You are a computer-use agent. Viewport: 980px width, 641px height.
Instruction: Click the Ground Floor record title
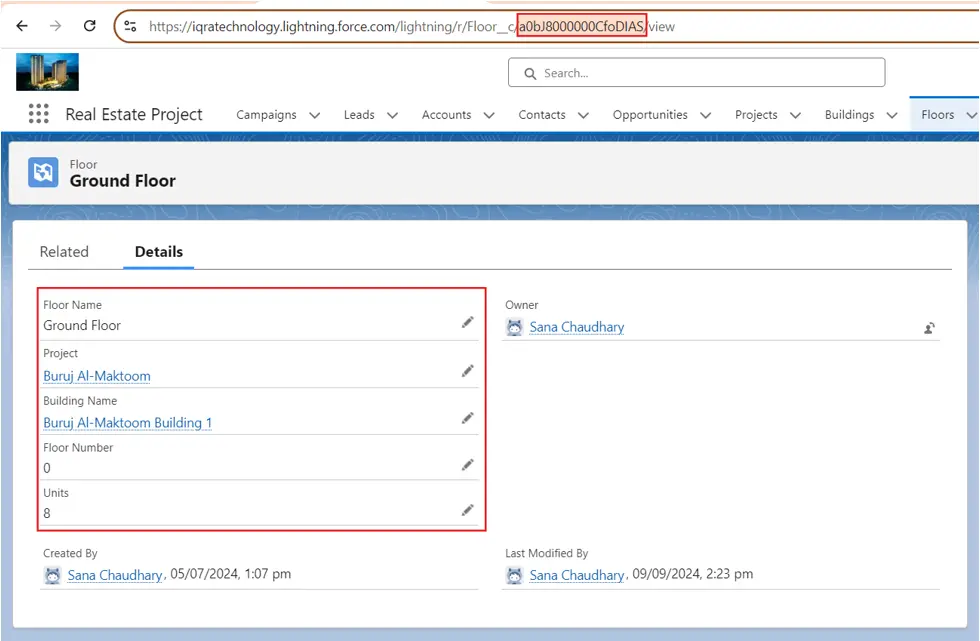[x=122, y=181]
